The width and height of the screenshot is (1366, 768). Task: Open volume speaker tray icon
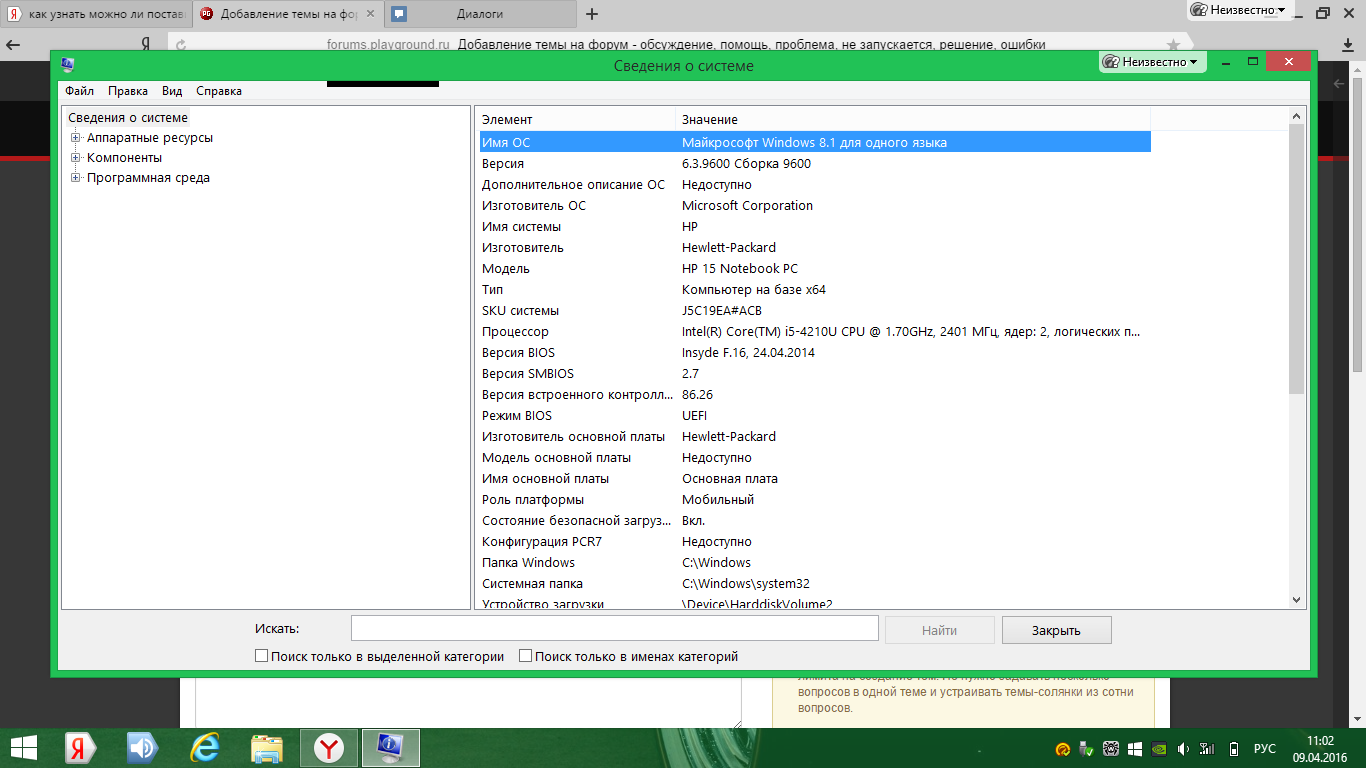1183,749
